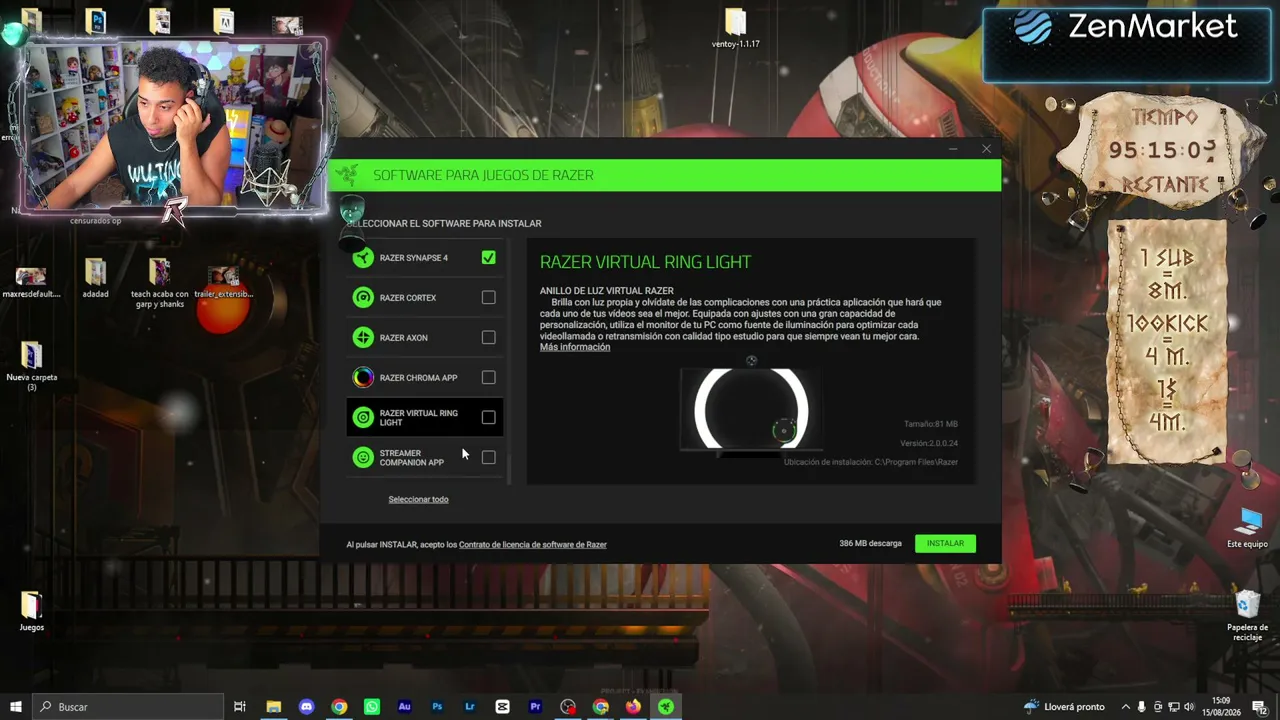Uncheck the Razer Synapse 4 checkbox
This screenshot has width=1280, height=720.
tap(488, 258)
